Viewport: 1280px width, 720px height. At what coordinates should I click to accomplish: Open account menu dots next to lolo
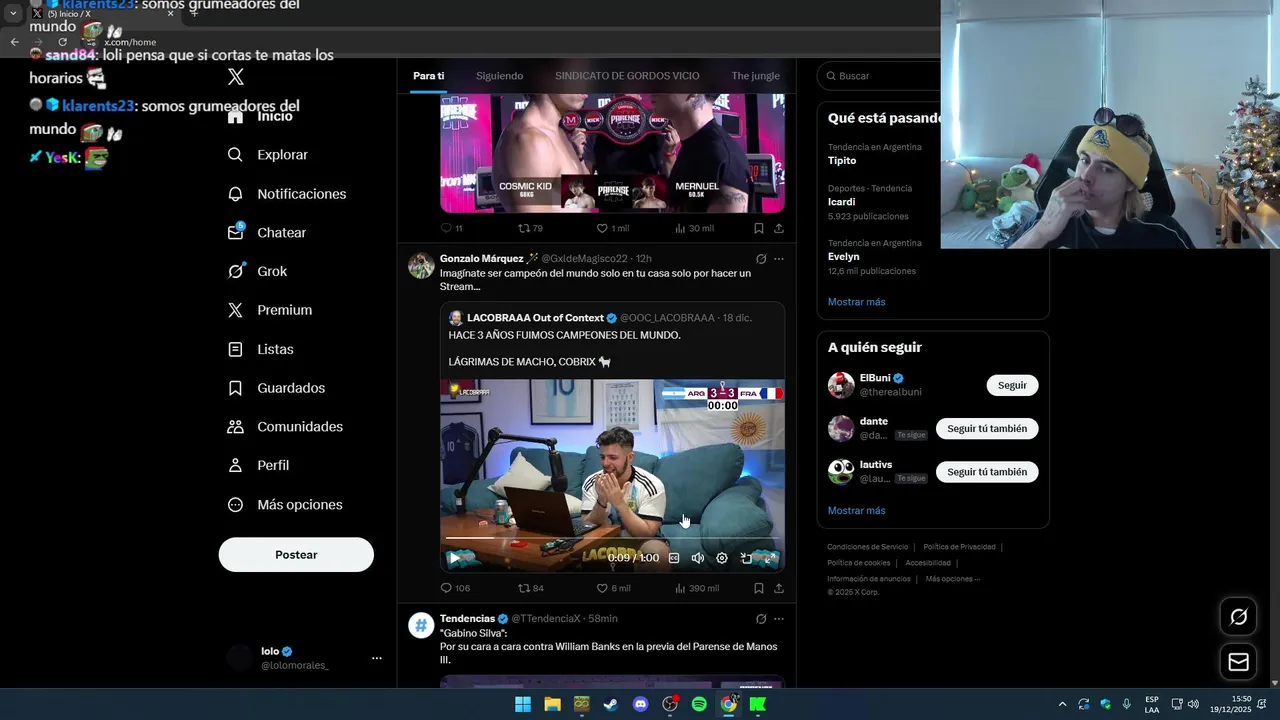[377, 658]
